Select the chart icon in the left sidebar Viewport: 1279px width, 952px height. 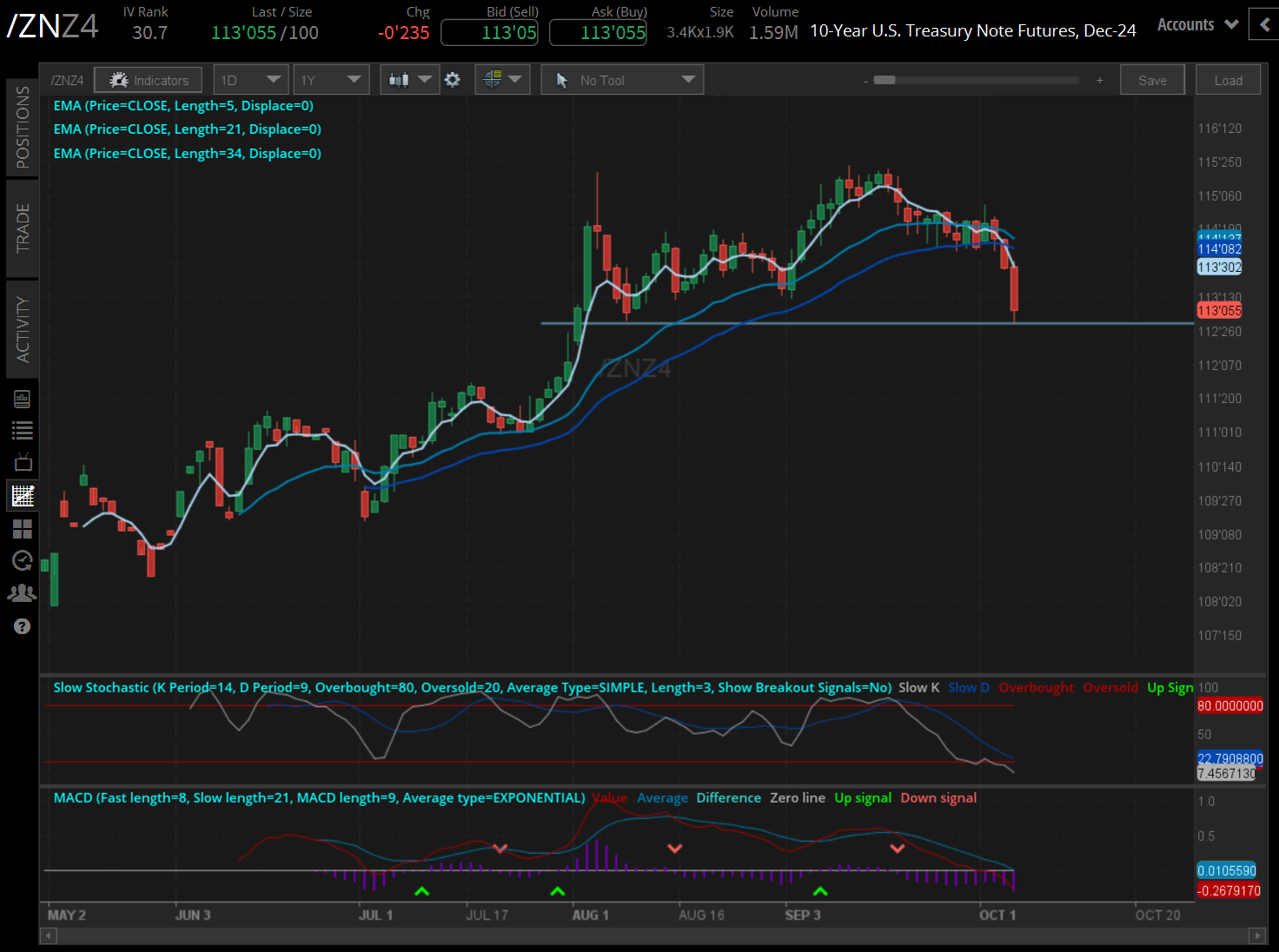point(22,495)
